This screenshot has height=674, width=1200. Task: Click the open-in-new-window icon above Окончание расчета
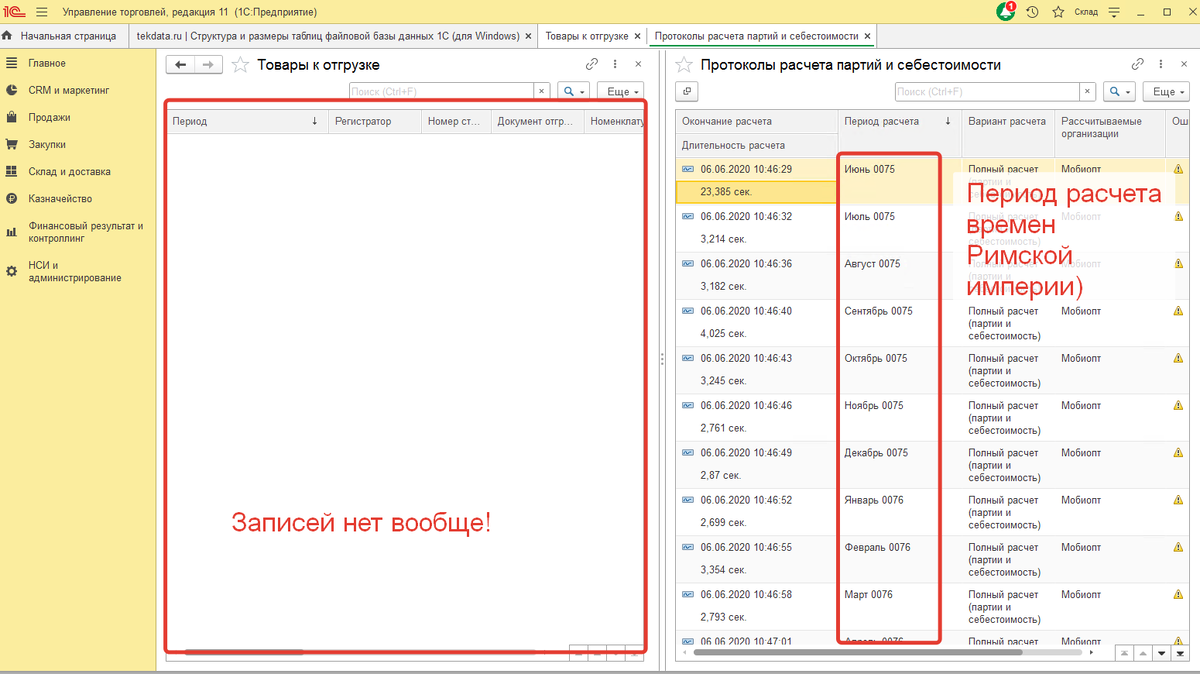(x=687, y=91)
